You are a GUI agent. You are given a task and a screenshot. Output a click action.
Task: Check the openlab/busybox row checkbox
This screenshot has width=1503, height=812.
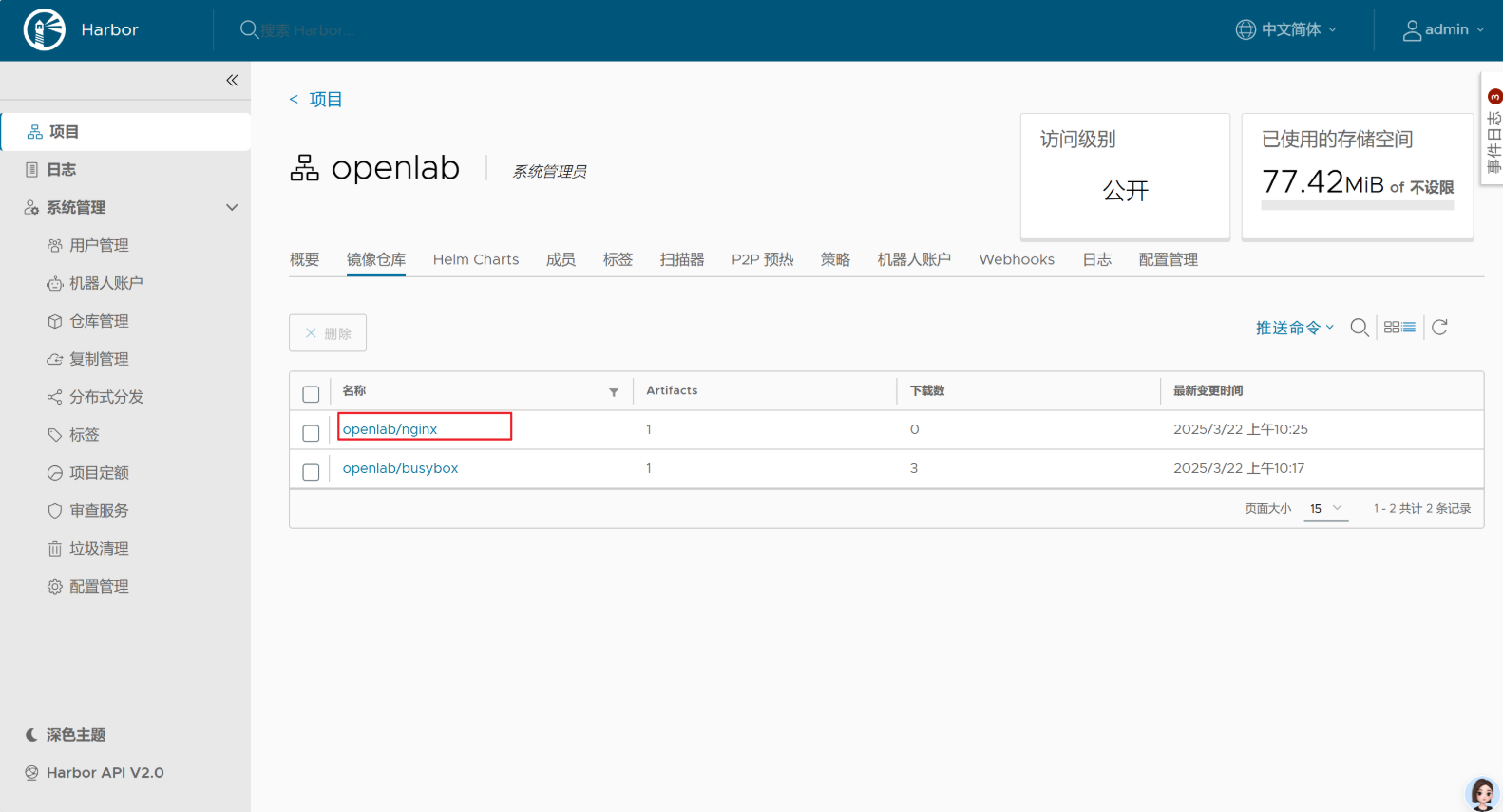tap(311, 472)
